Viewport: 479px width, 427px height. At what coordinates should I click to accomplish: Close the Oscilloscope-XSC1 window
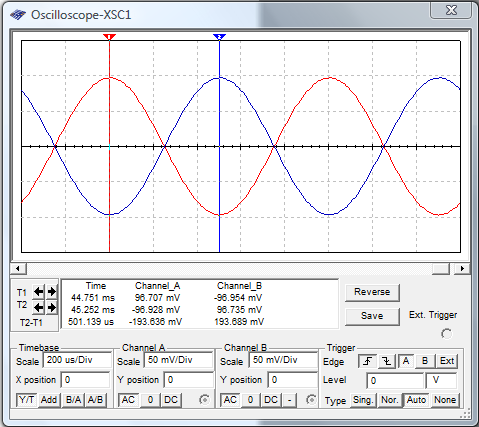[451, 10]
